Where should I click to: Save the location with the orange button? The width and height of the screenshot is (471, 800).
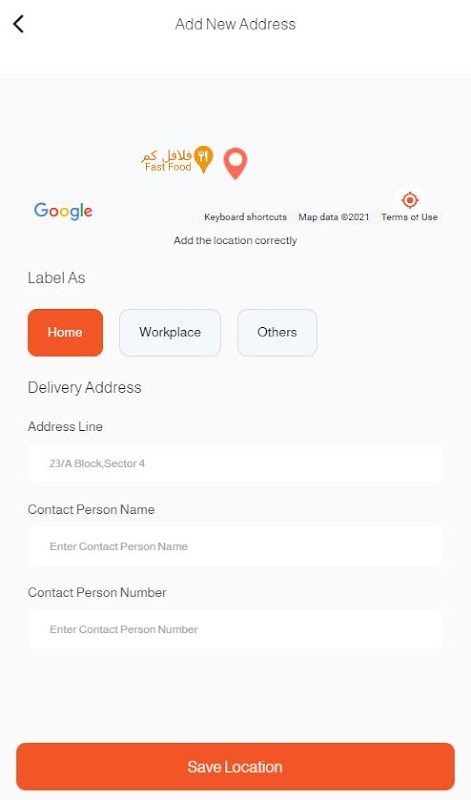[235, 766]
